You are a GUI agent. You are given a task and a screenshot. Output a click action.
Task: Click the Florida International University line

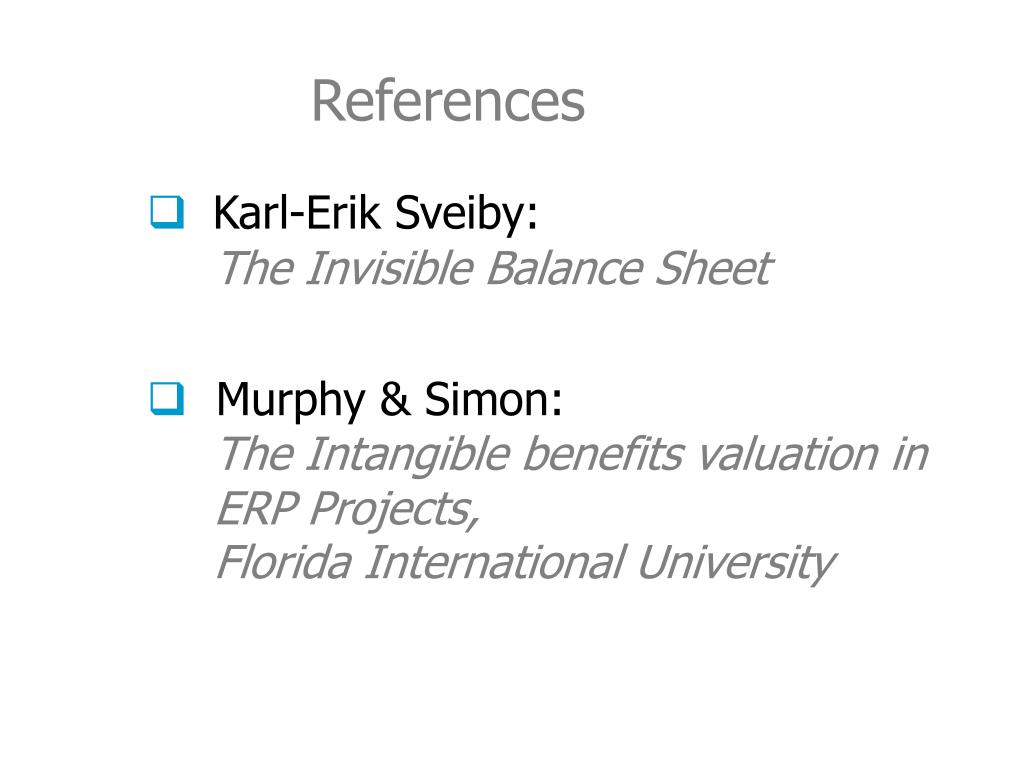(526, 563)
